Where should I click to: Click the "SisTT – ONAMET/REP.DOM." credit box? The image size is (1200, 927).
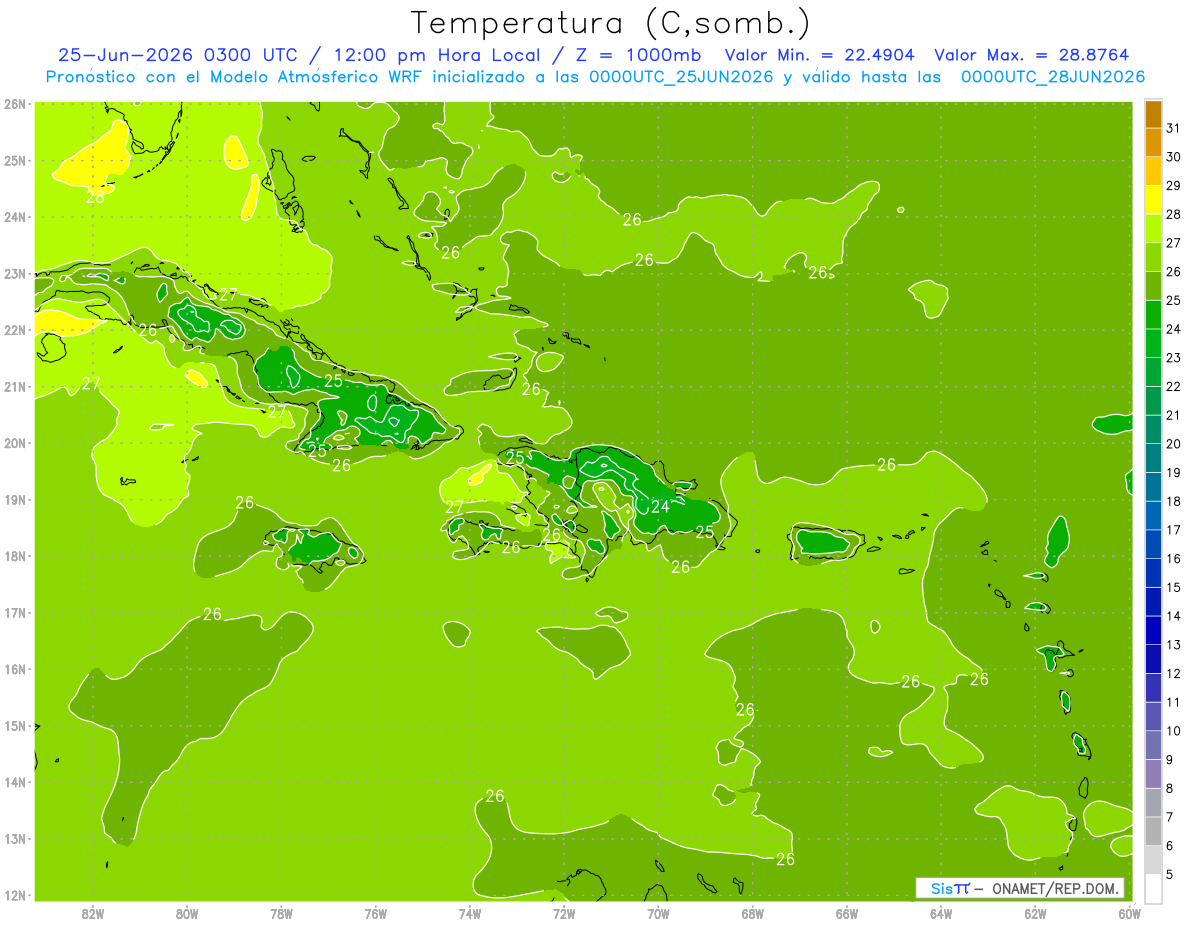point(1020,888)
